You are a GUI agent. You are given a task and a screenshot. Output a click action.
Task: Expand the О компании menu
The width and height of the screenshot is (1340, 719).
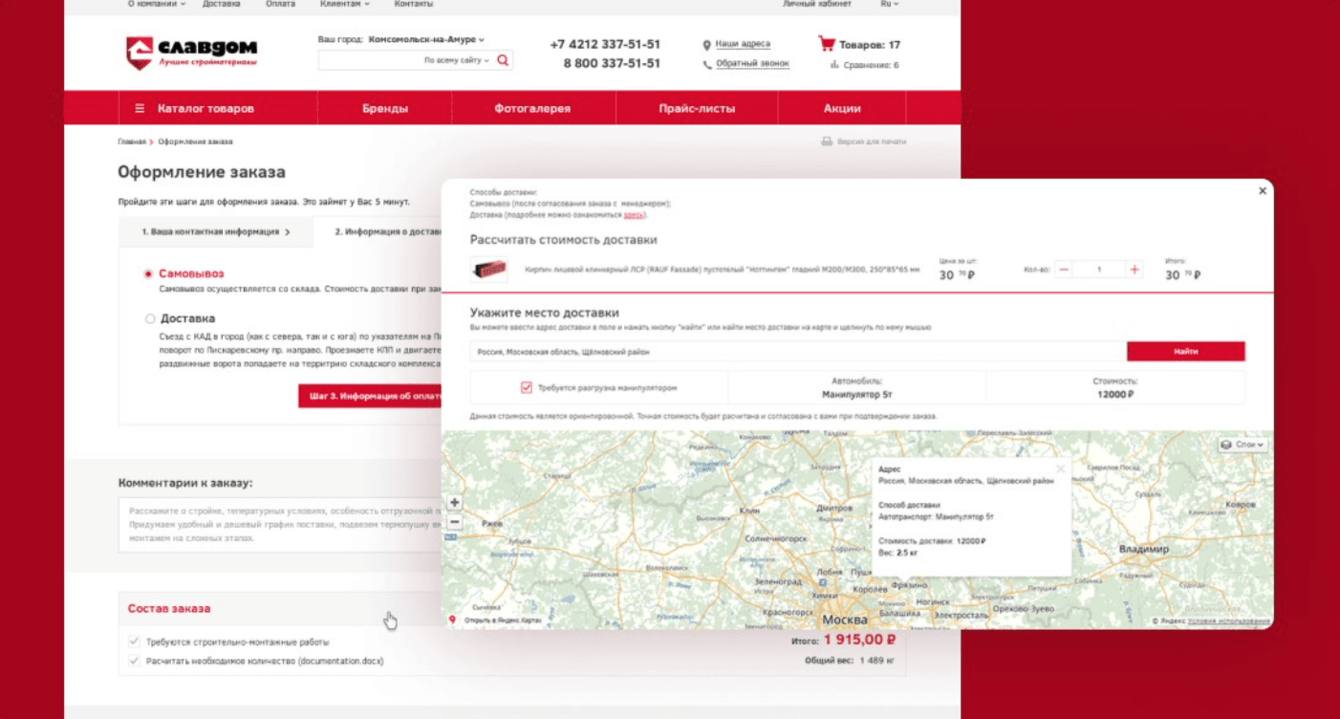156,4
